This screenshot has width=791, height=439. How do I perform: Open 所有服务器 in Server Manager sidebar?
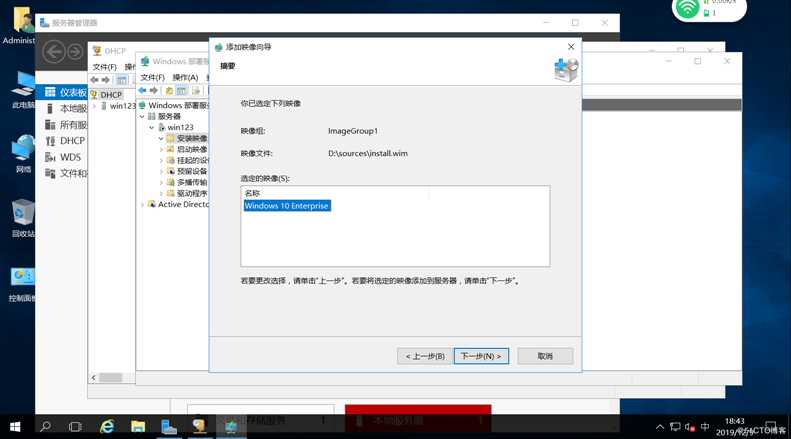pyautogui.click(x=66, y=125)
